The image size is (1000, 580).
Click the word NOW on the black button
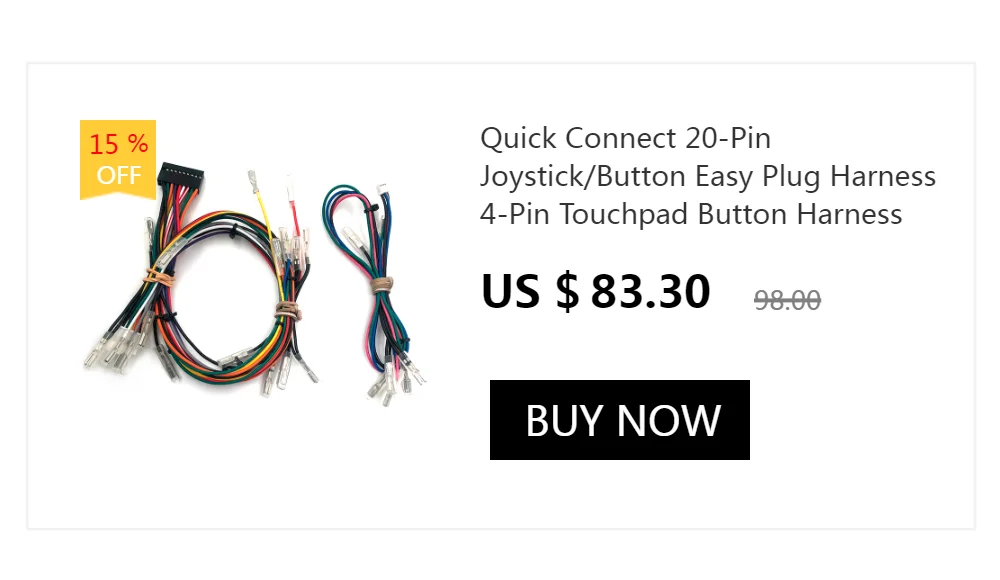(668, 420)
